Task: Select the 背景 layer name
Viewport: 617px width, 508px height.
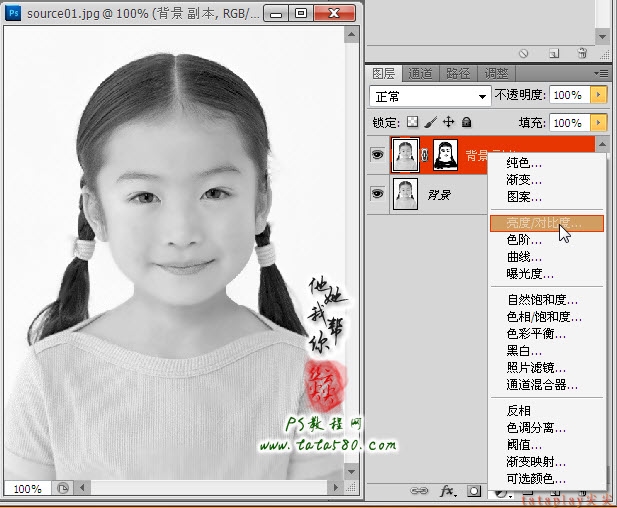Action: [439, 195]
